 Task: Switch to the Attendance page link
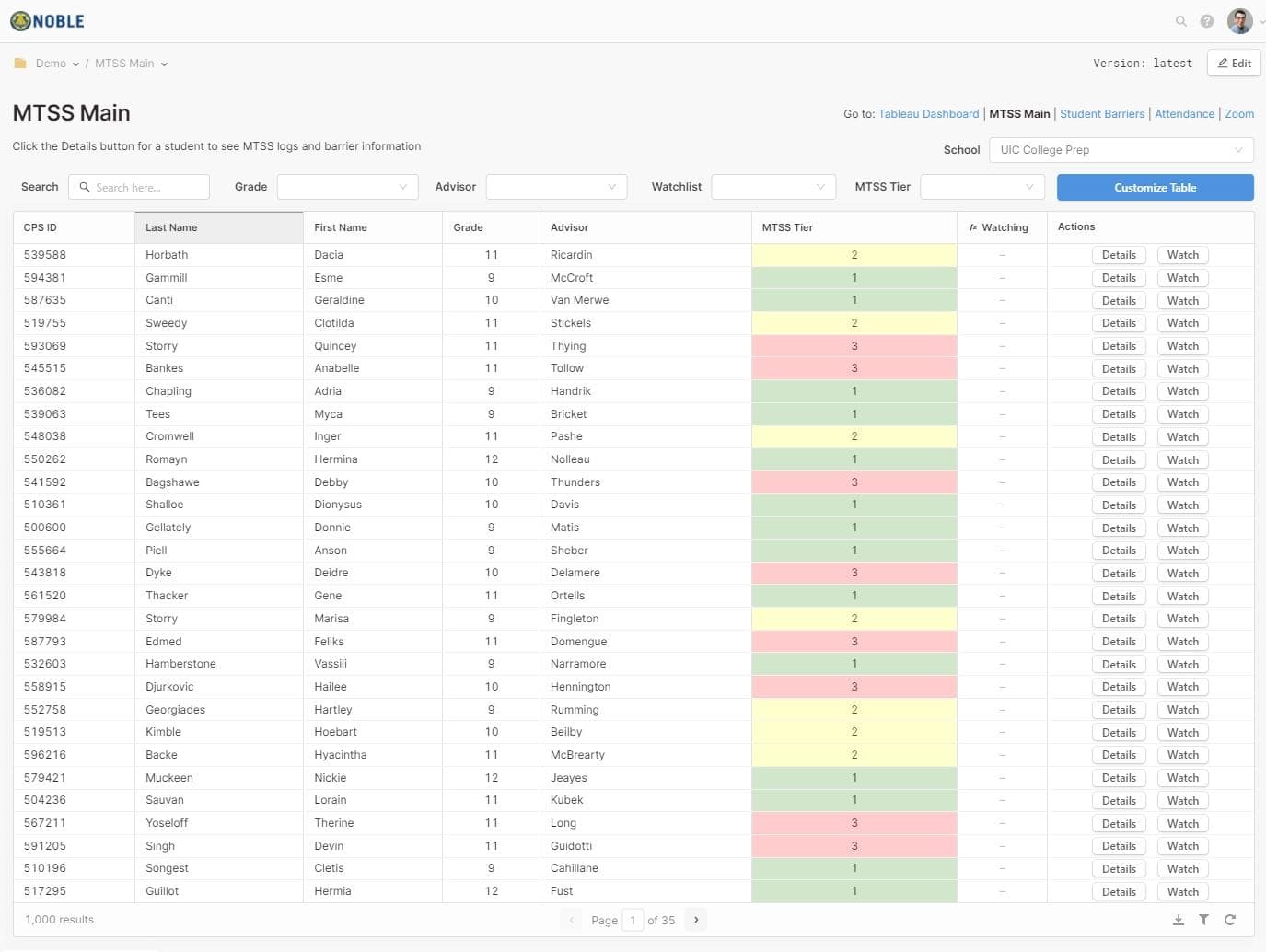point(1184,114)
